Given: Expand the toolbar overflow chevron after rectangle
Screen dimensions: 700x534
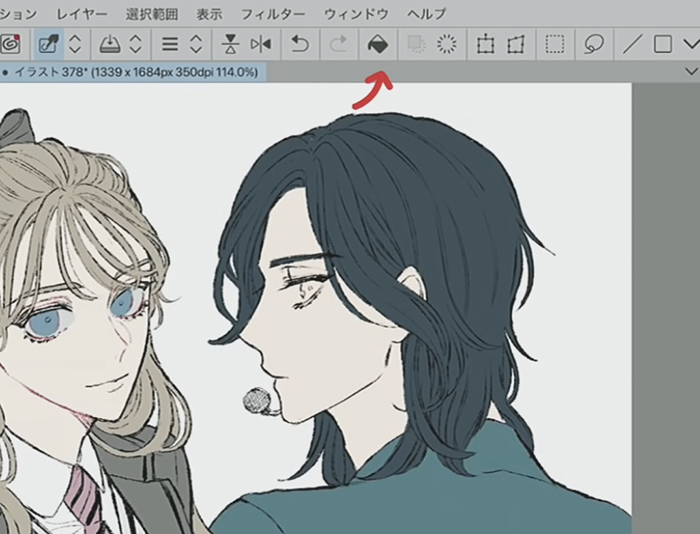Looking at the screenshot, I should pyautogui.click(x=689, y=45).
